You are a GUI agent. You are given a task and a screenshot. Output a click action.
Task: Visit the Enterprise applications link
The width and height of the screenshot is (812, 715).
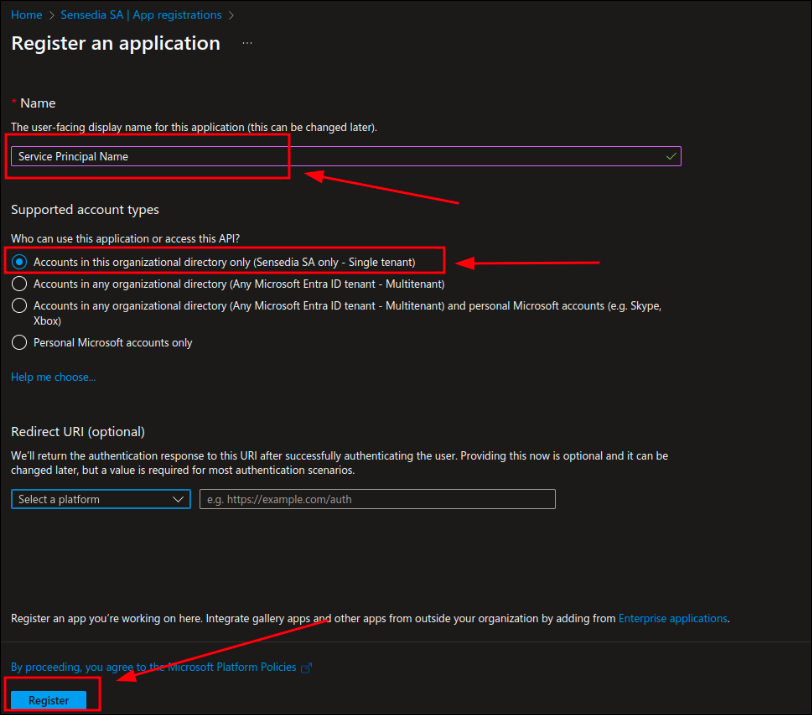(672, 618)
